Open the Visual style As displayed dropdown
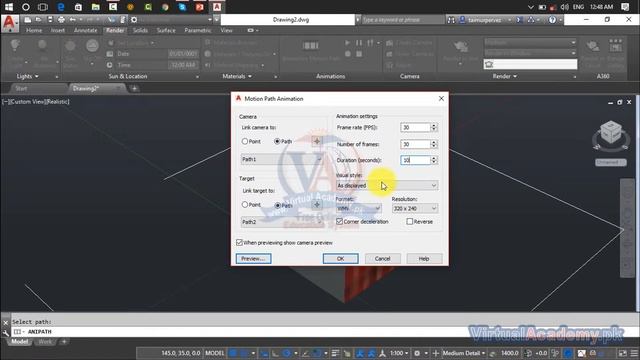This screenshot has width=640, height=360. tap(387, 185)
